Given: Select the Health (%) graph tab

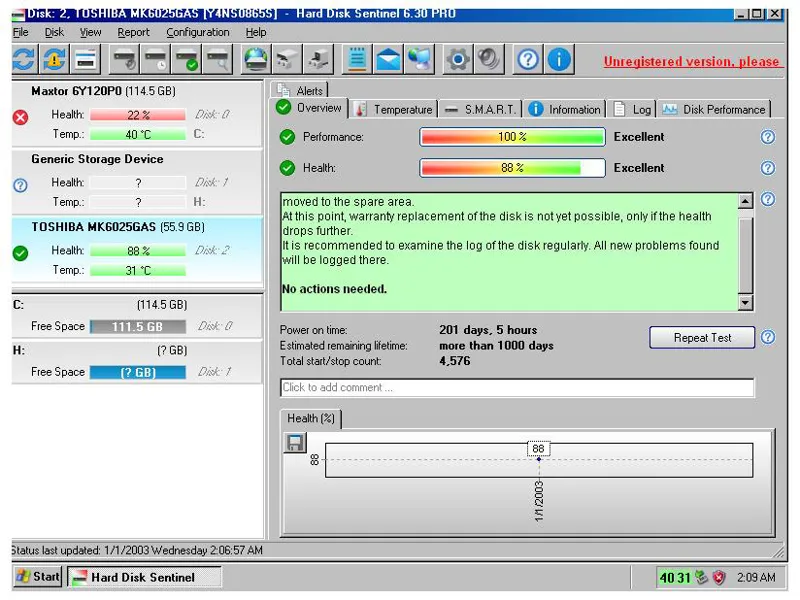Looking at the screenshot, I should pyautogui.click(x=311, y=418).
